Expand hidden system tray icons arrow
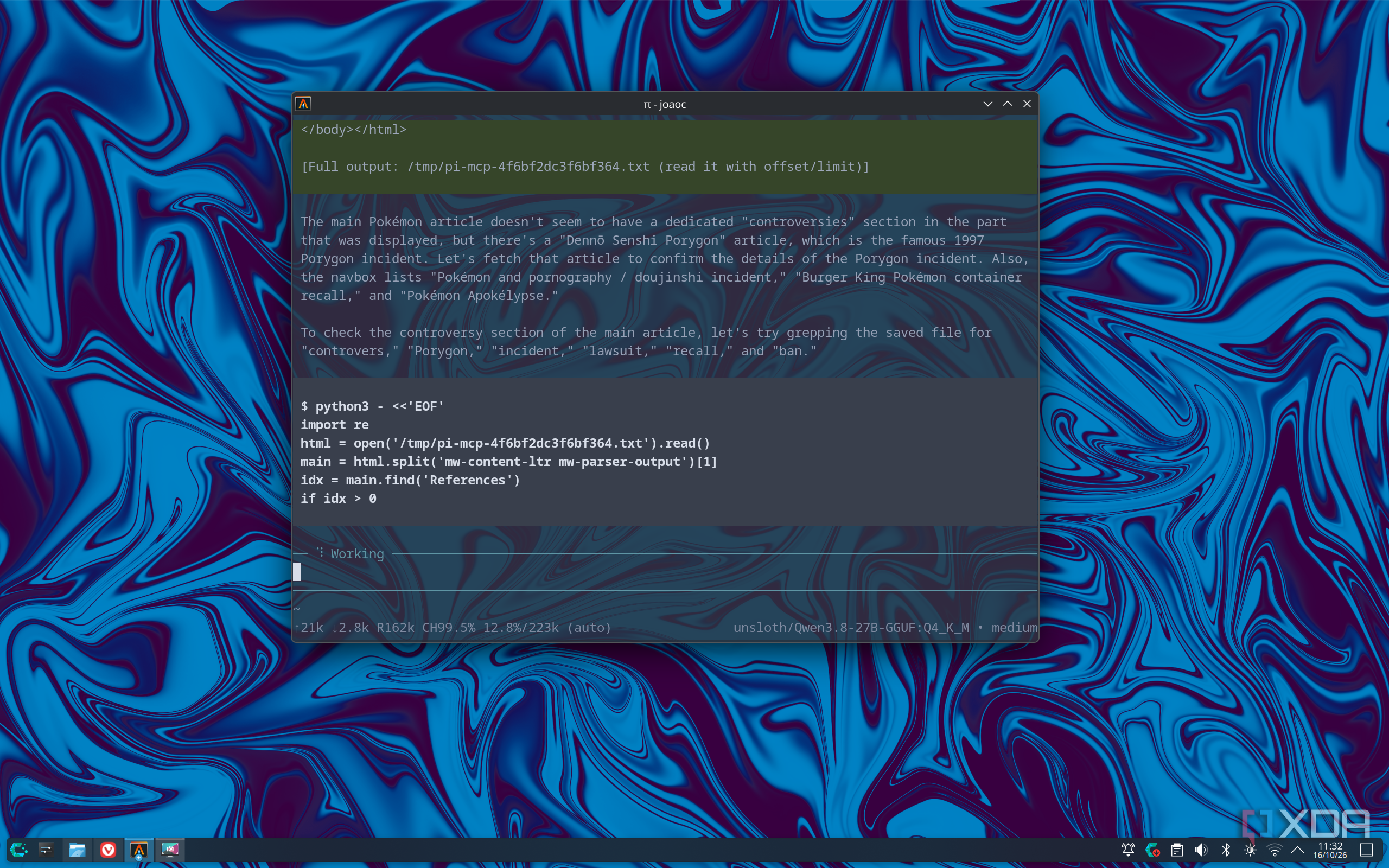This screenshot has height=868, width=1389. pos(1297,850)
